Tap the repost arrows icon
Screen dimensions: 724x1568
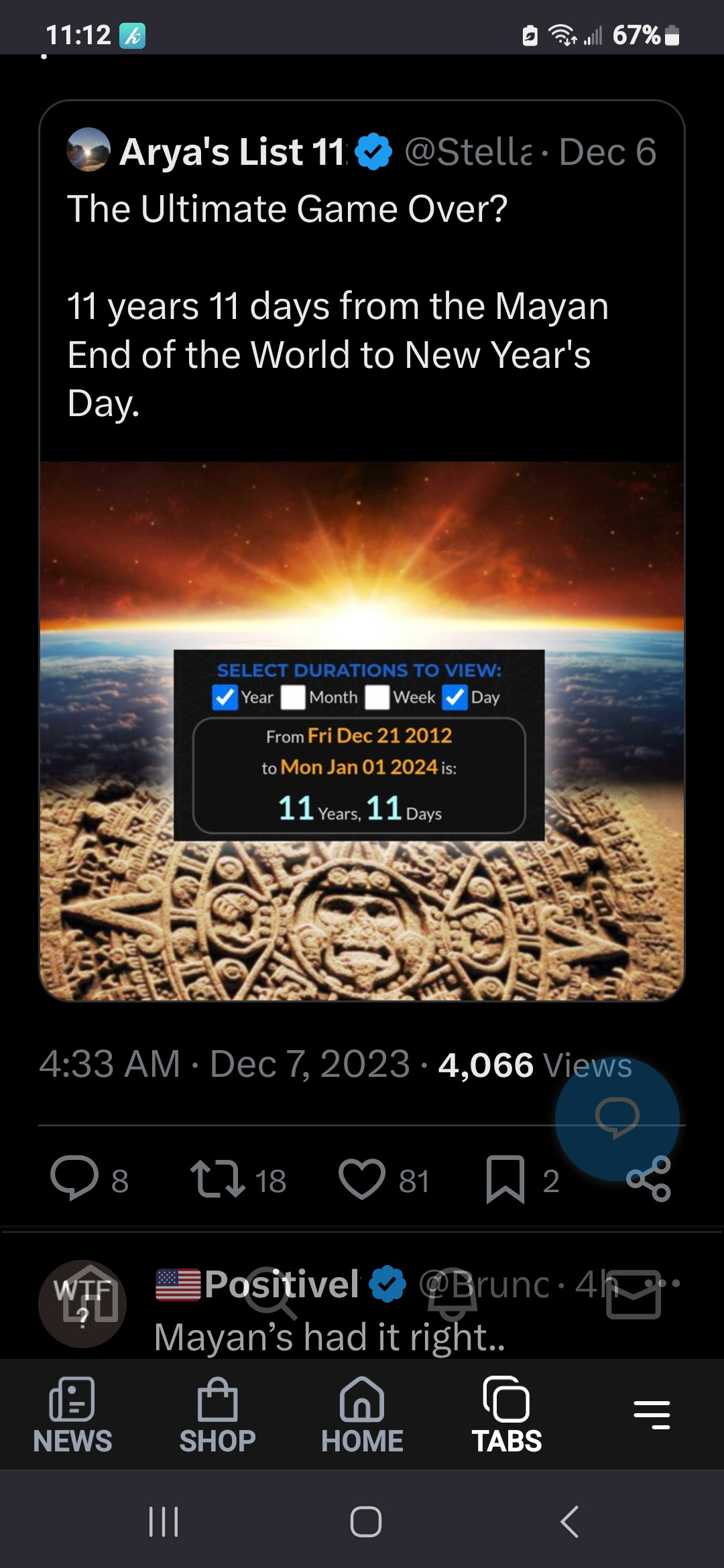pyautogui.click(x=217, y=1179)
